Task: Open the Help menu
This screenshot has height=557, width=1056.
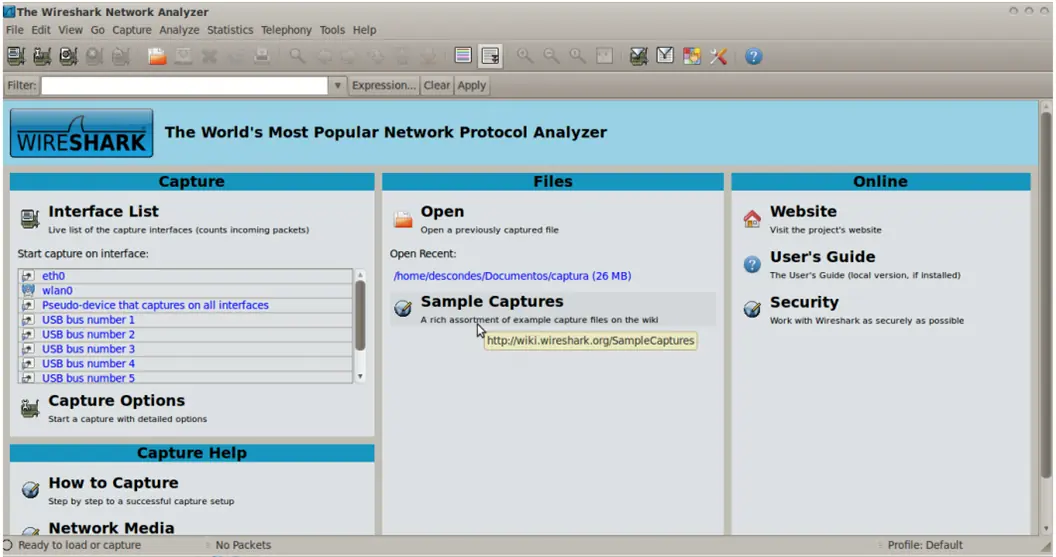Action: (364, 30)
